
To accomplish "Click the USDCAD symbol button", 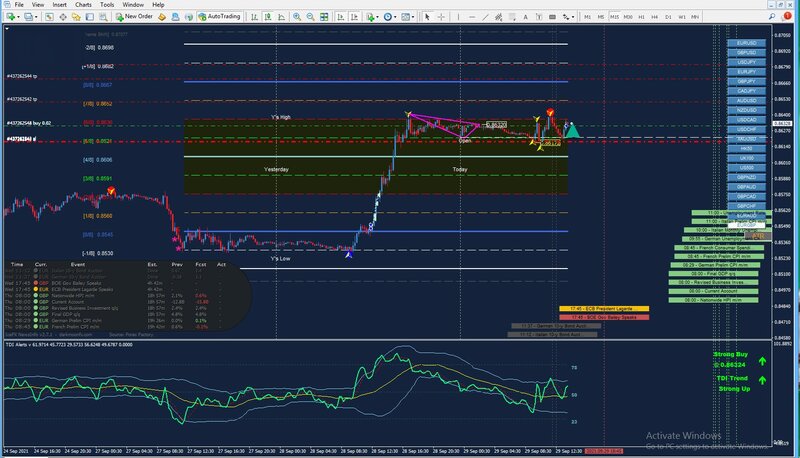I will 746,120.
